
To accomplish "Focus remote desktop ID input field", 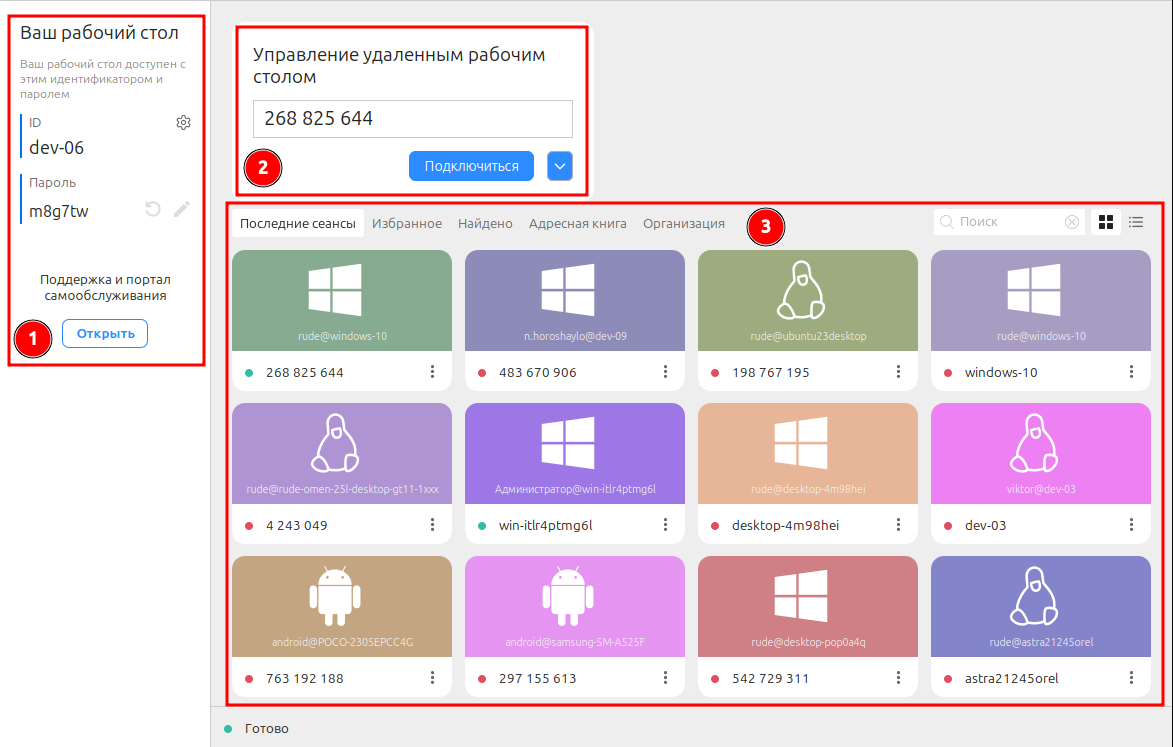I will tap(413, 119).
